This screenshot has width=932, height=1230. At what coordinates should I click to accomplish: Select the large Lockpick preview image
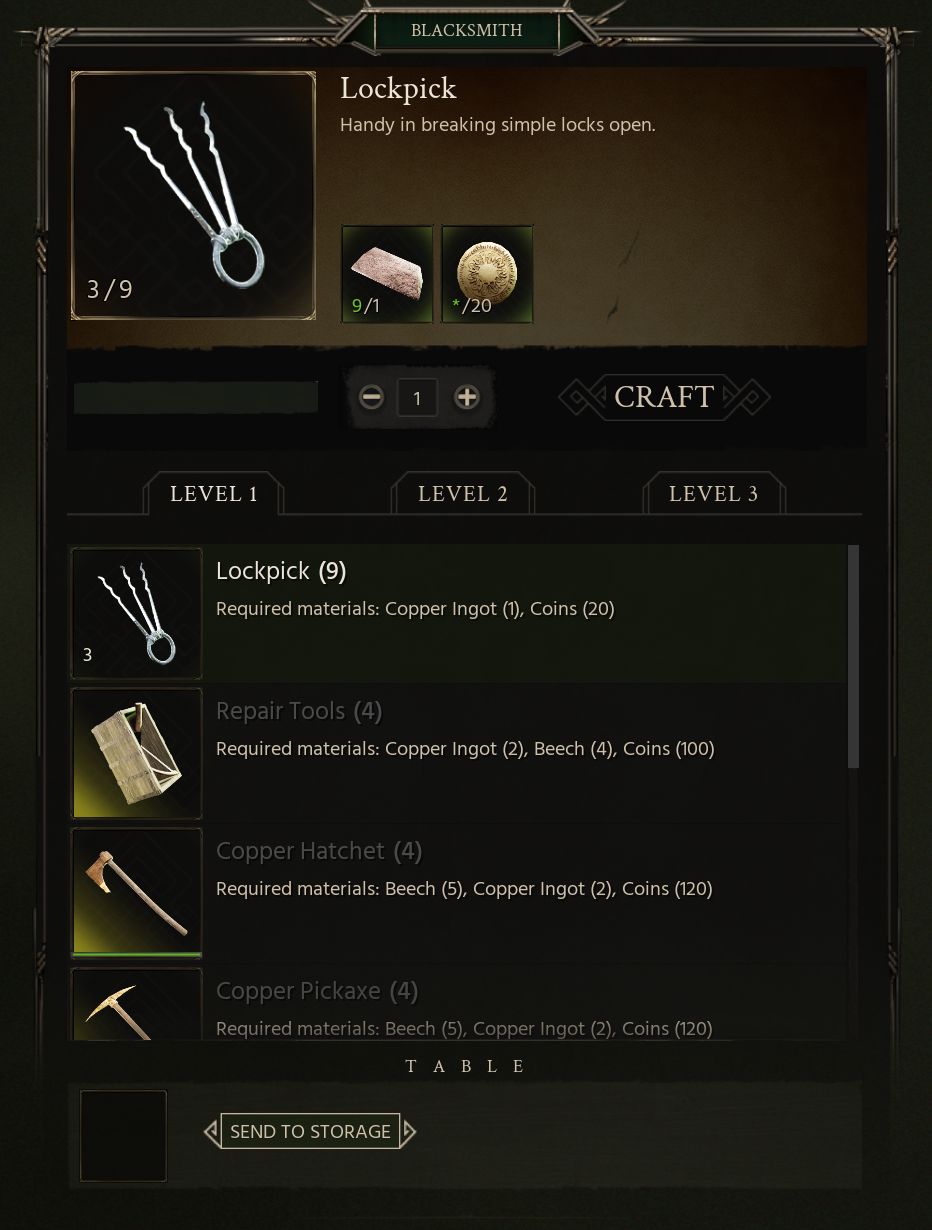(193, 196)
